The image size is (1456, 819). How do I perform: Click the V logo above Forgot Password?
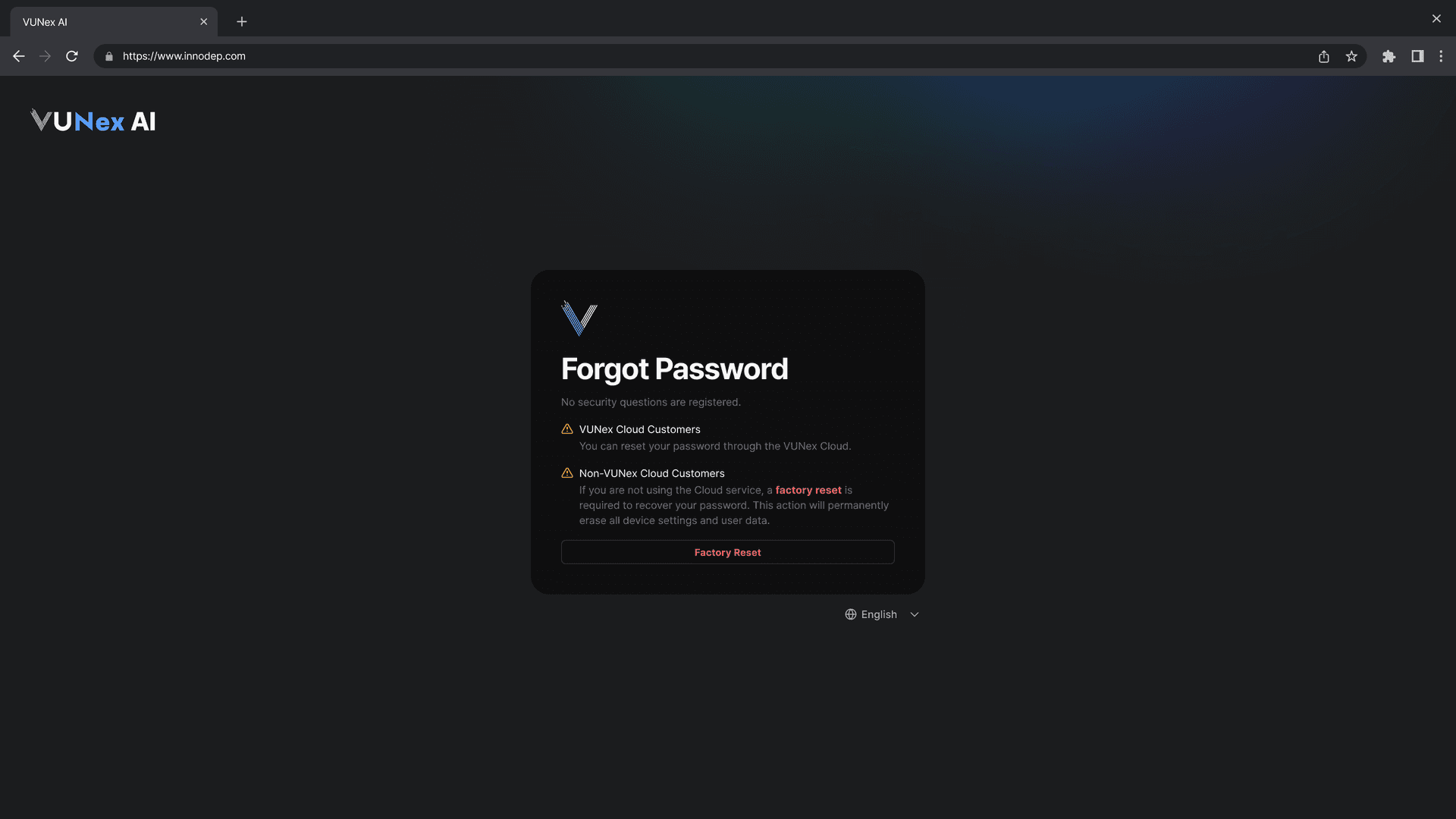pos(579,318)
